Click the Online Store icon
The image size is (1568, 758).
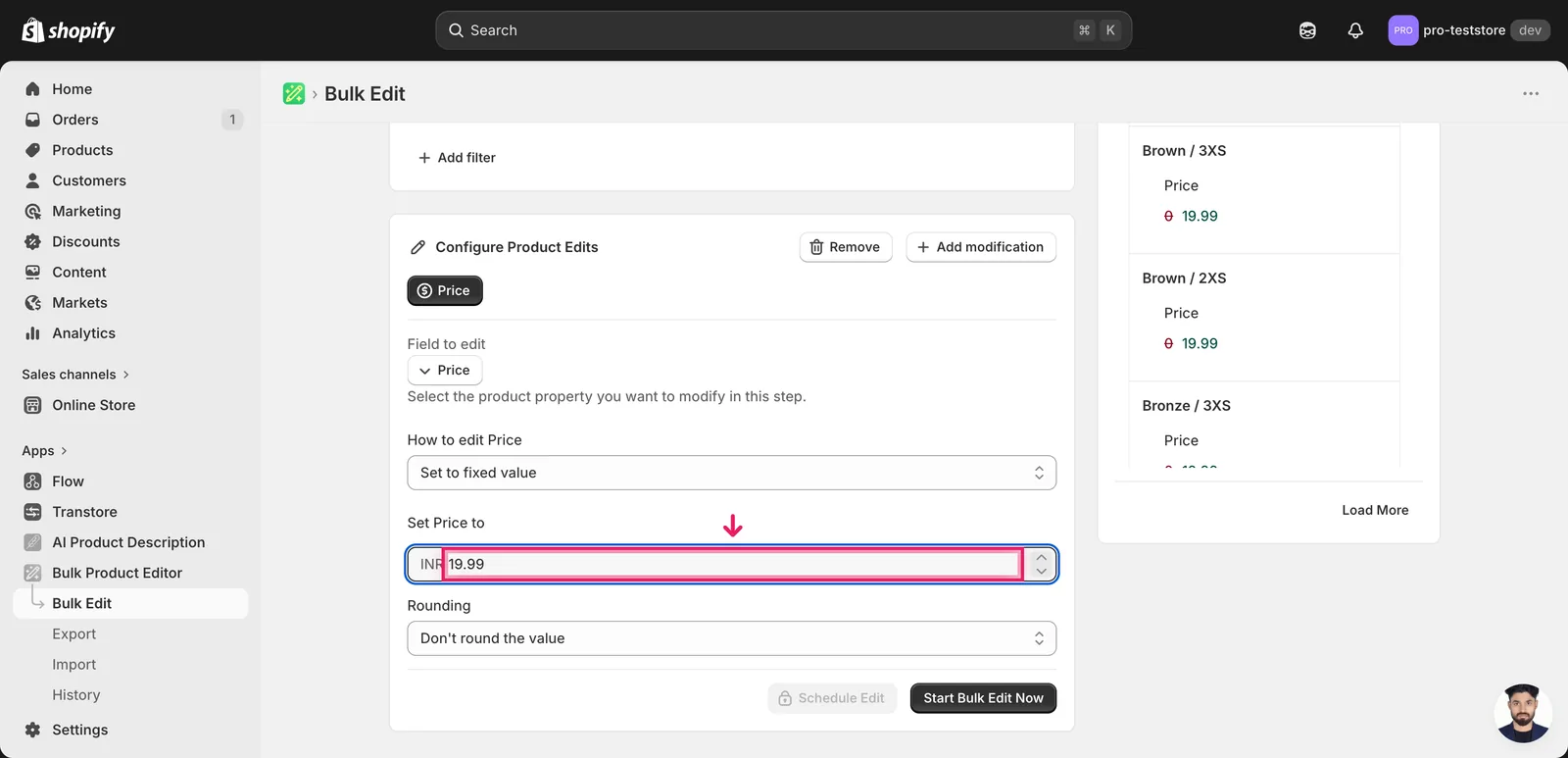tap(32, 405)
